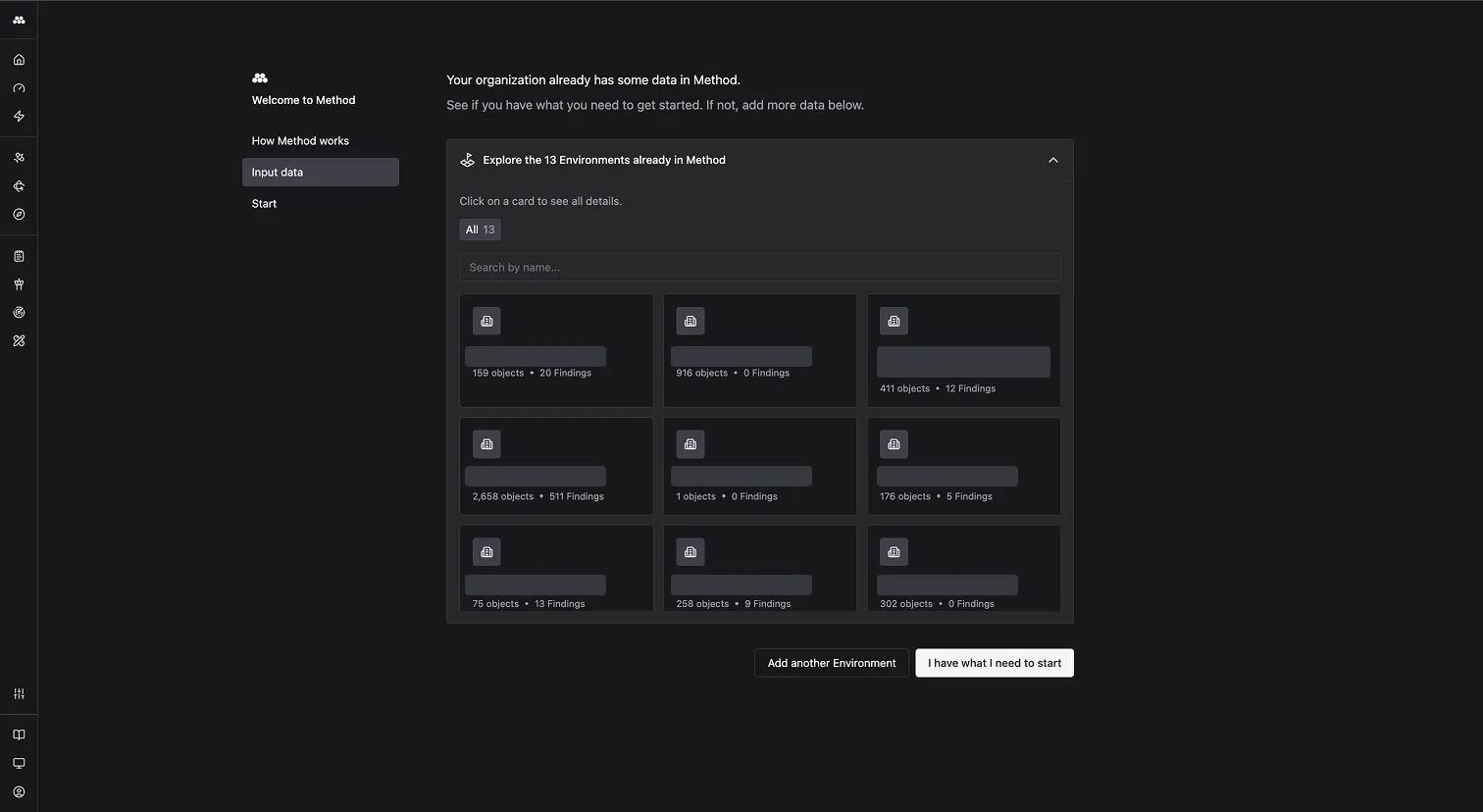Click the Method logo in sidebar top

[19, 20]
